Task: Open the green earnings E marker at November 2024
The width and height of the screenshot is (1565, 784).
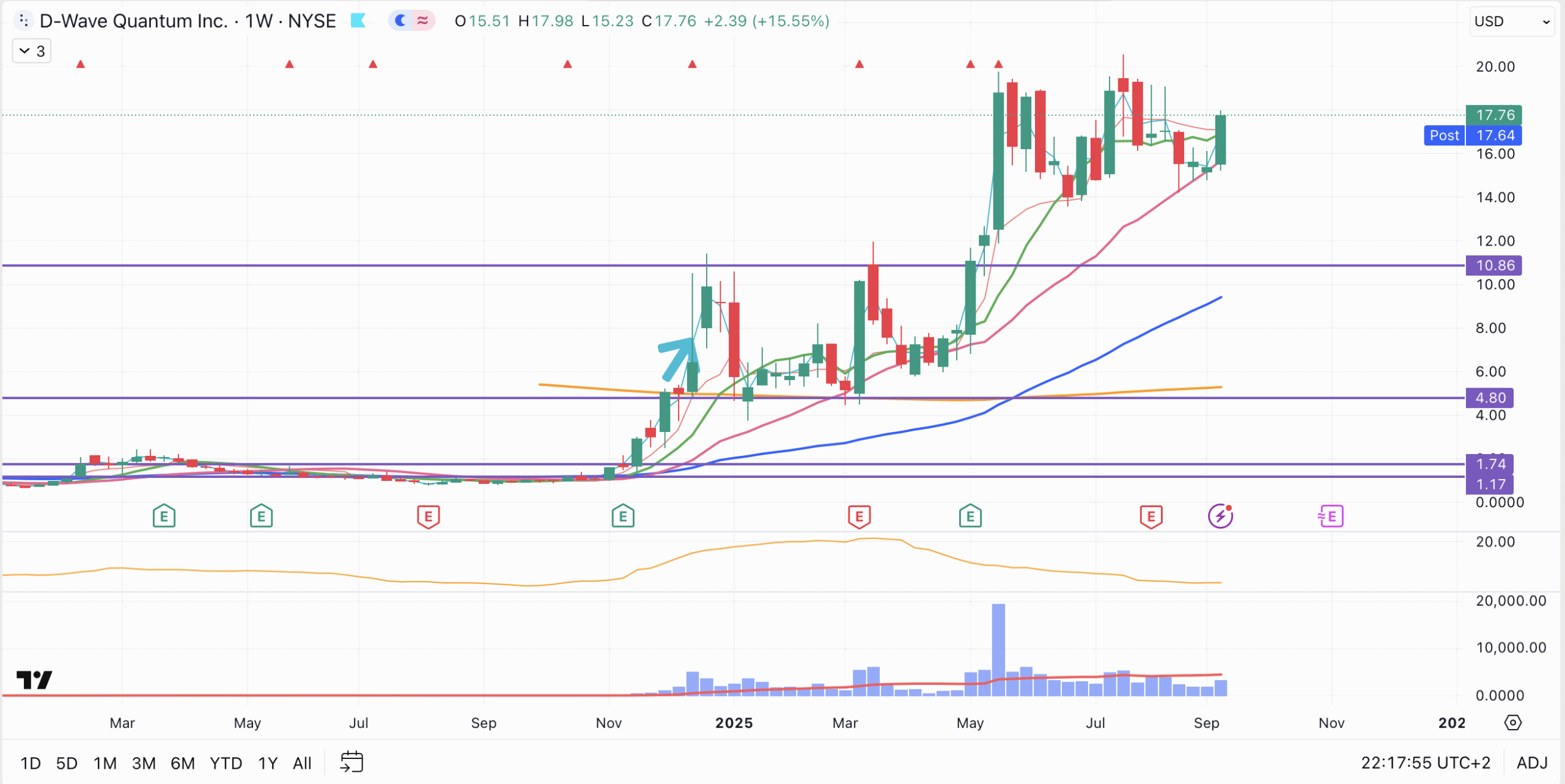Action: pos(623,516)
